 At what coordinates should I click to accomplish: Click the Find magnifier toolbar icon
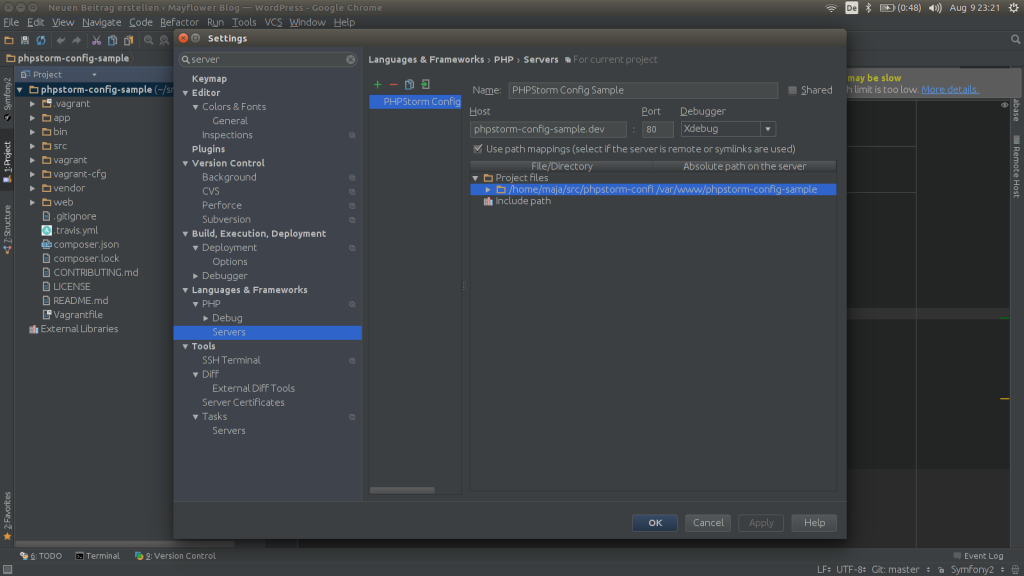(149, 40)
